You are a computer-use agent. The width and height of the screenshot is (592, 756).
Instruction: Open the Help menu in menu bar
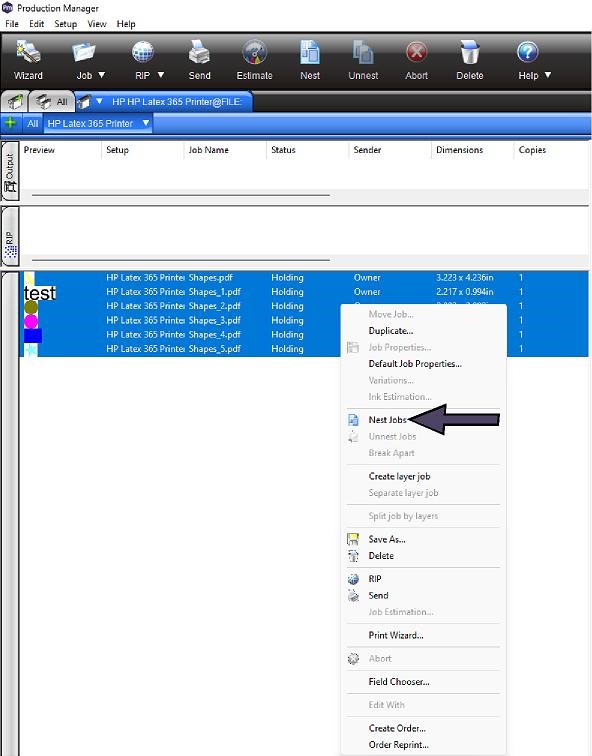tap(126, 24)
